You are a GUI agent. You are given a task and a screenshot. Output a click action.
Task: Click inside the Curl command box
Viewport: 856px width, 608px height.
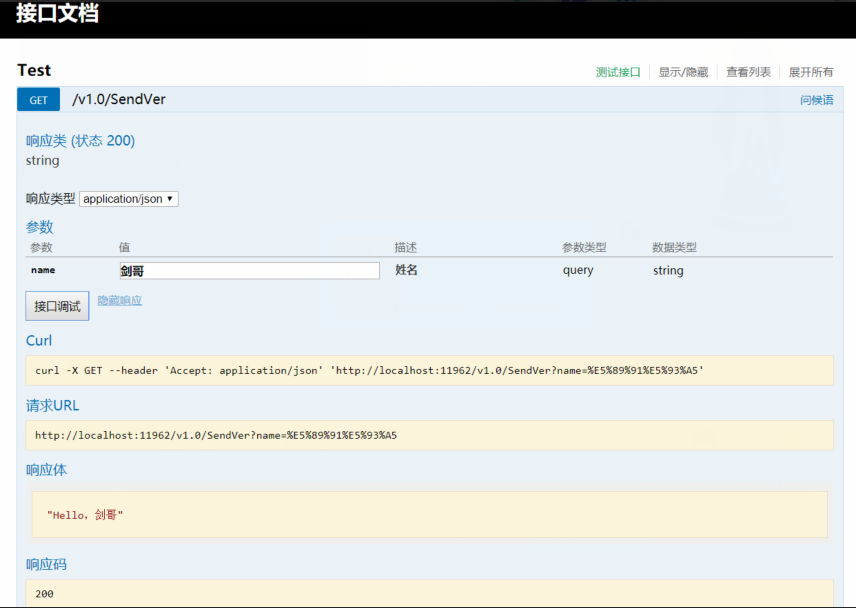pyautogui.click(x=430, y=371)
